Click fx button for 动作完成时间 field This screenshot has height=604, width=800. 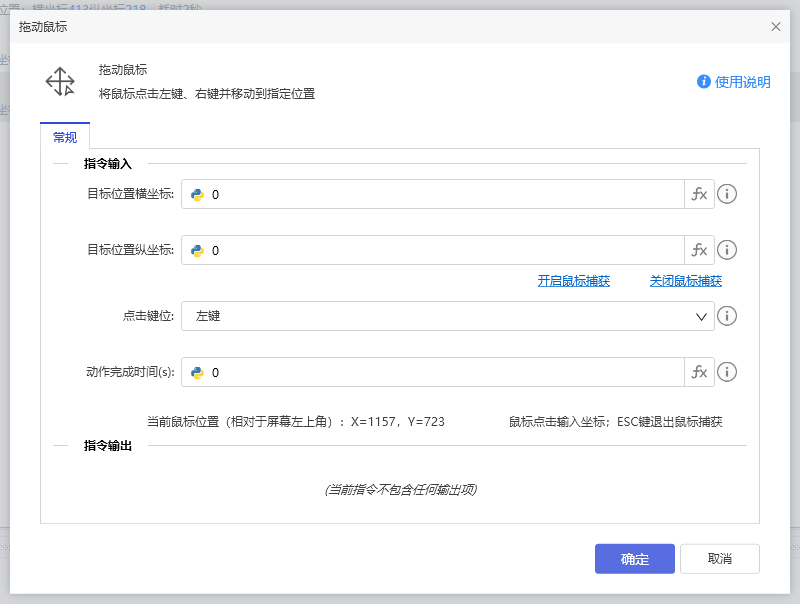(x=699, y=372)
